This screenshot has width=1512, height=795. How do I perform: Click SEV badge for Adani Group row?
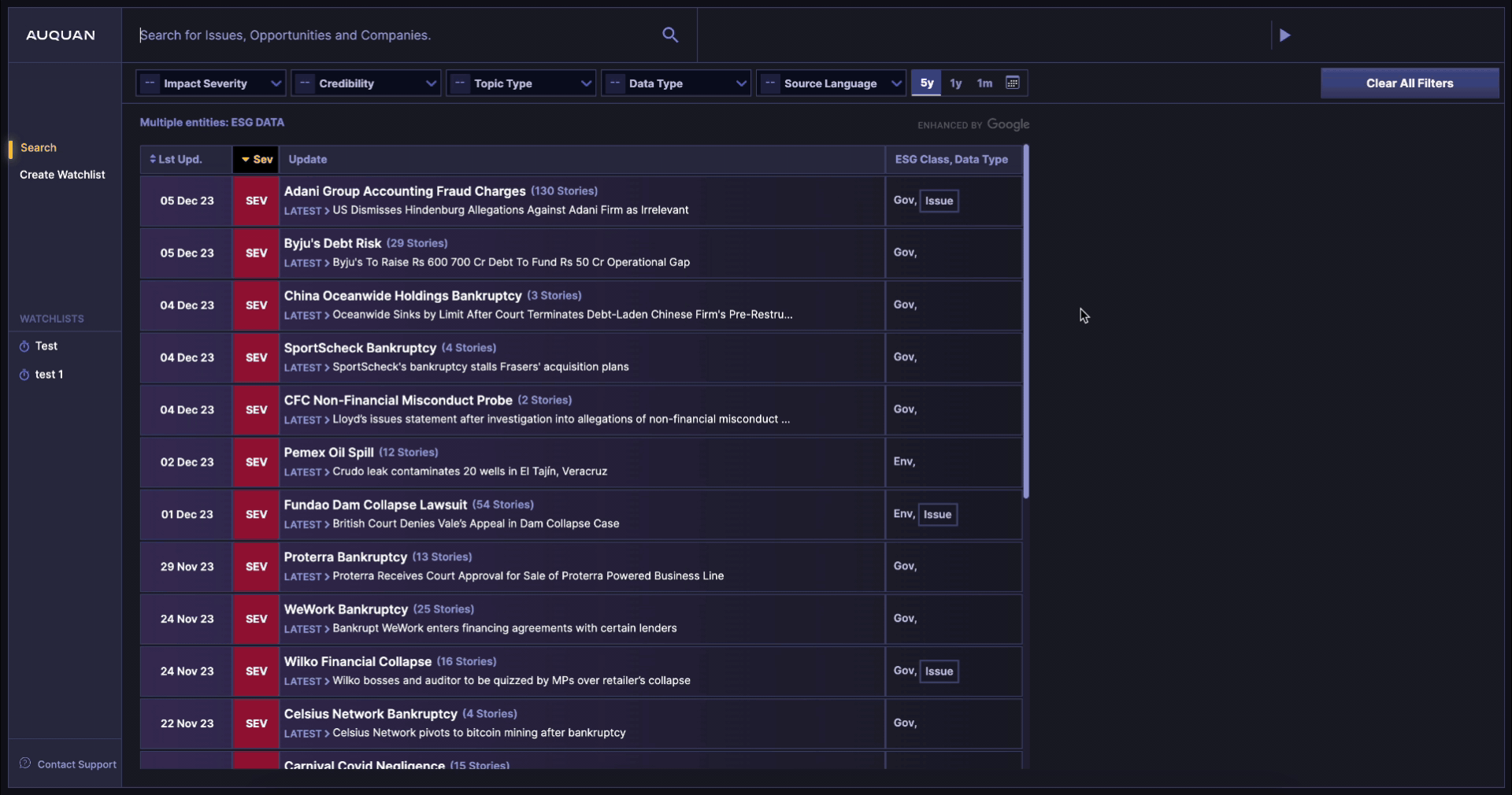256,201
